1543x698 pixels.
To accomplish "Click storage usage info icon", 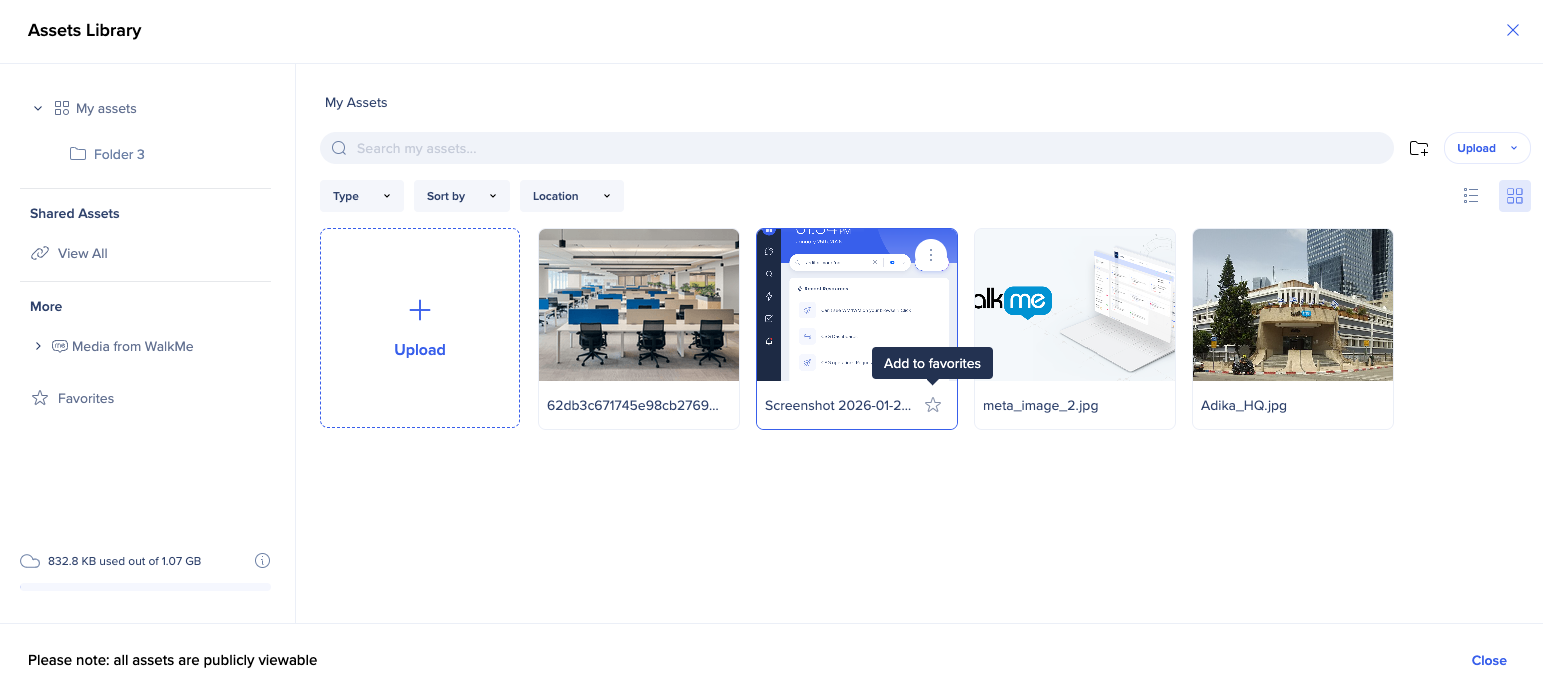I will pos(262,561).
